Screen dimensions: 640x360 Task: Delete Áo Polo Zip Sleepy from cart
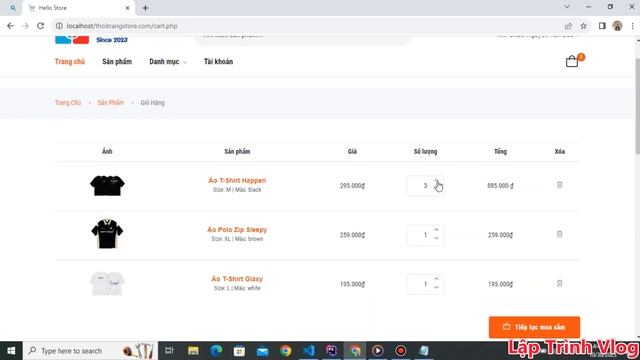(560, 234)
